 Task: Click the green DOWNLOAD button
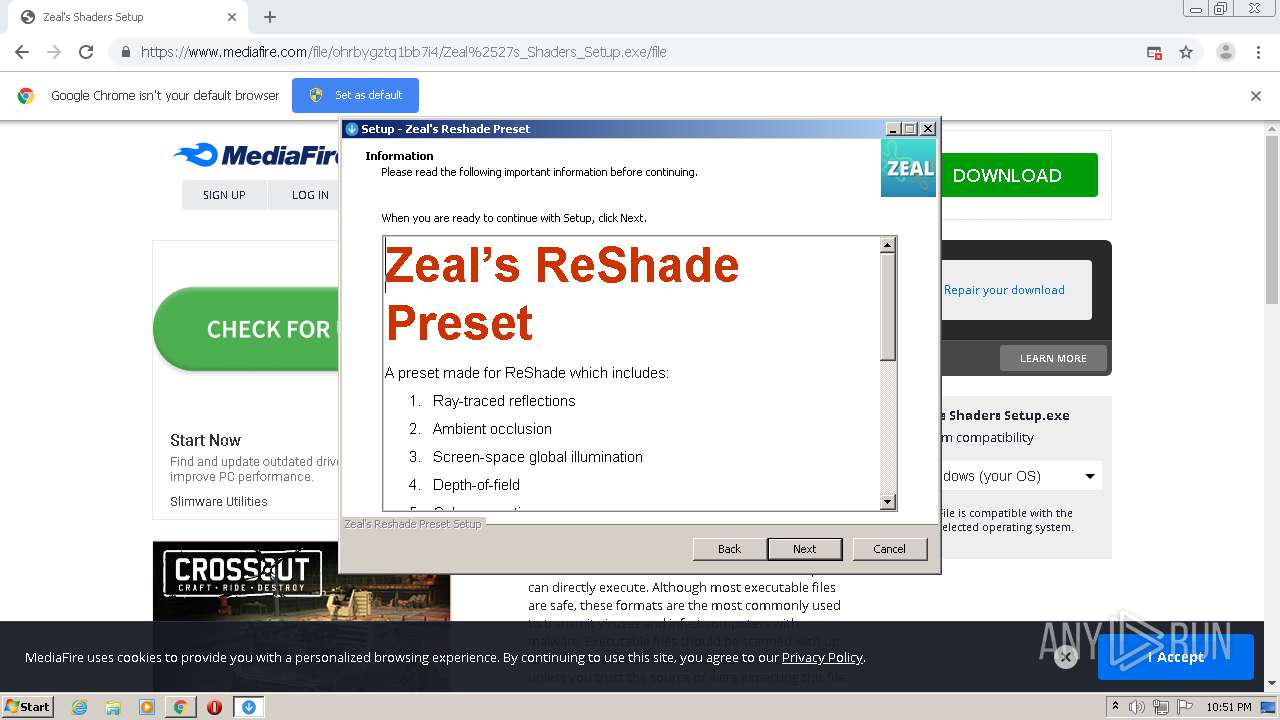click(x=1018, y=175)
